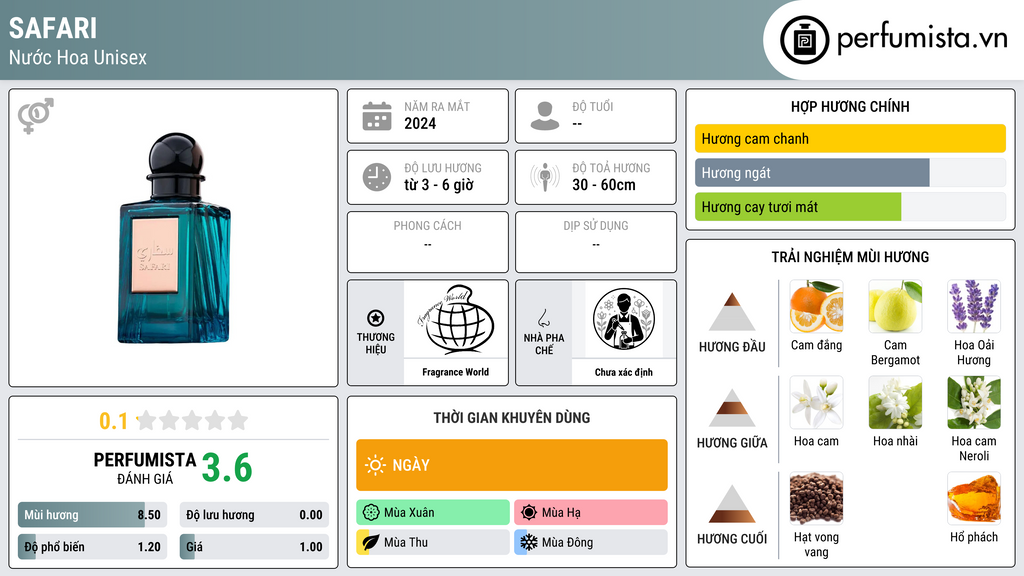Click the snowflake icon for Mùa Đông
1024x576 pixels.
[x=529, y=542]
